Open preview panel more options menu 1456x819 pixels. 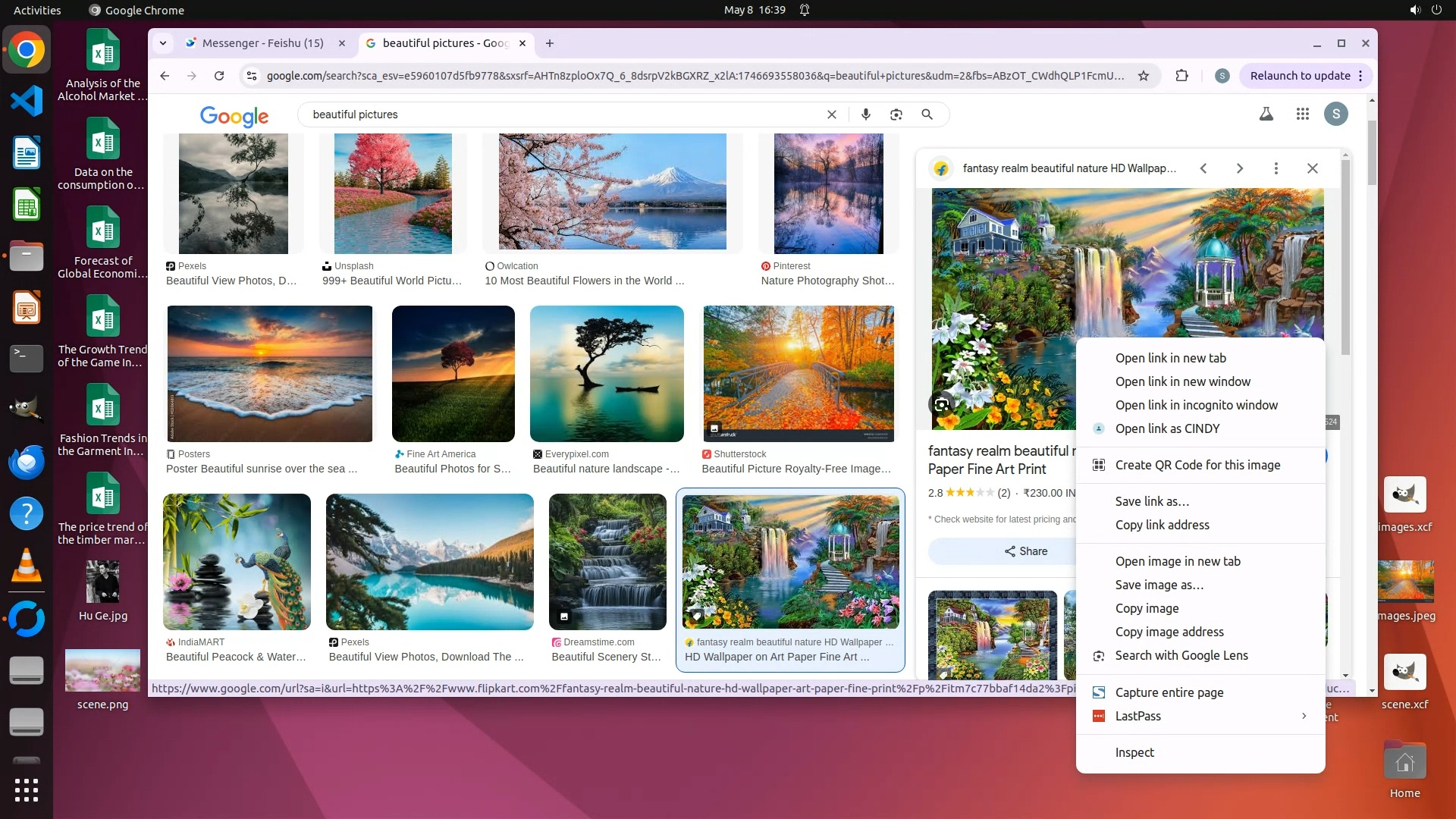pos(1276,168)
